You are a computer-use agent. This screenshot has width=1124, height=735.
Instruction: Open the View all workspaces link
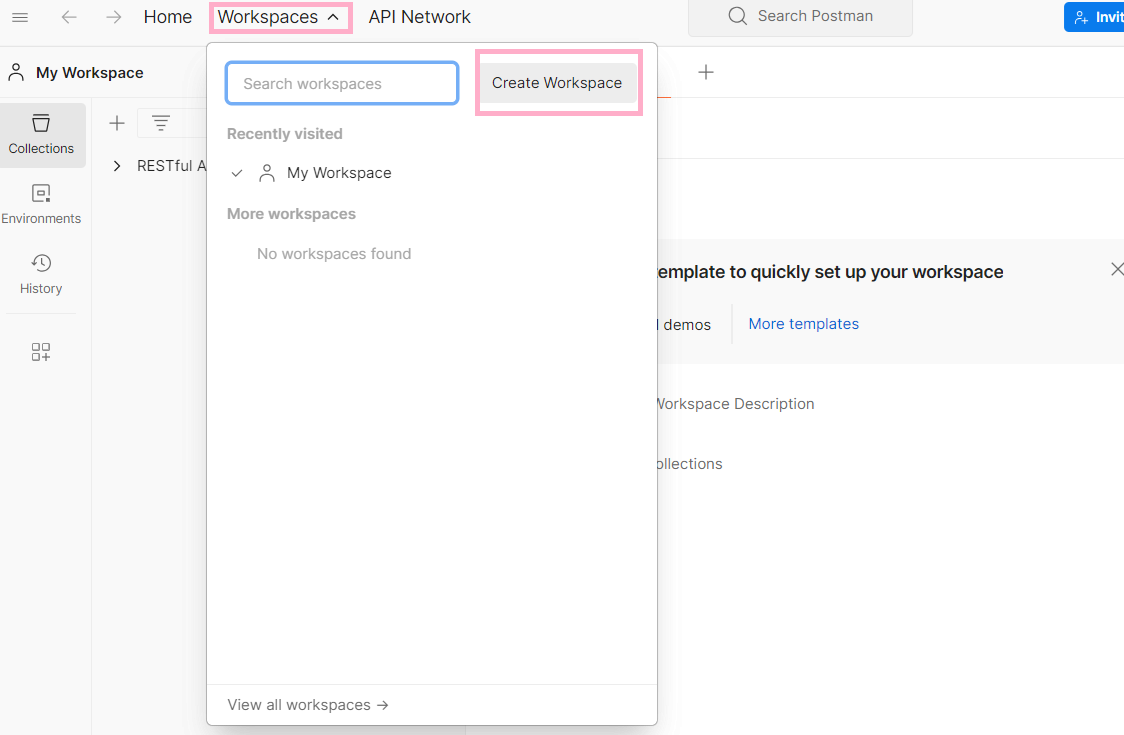pyautogui.click(x=308, y=705)
